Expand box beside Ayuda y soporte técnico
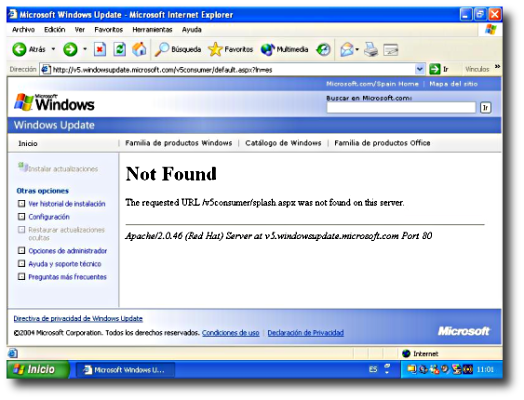The width and height of the screenshot is (524, 400). click(x=21, y=264)
